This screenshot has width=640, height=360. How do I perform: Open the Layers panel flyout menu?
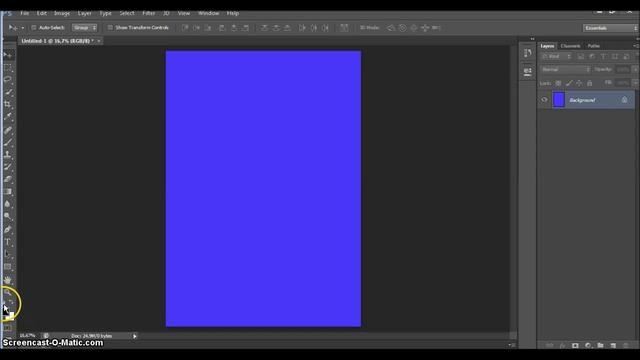pos(636,46)
